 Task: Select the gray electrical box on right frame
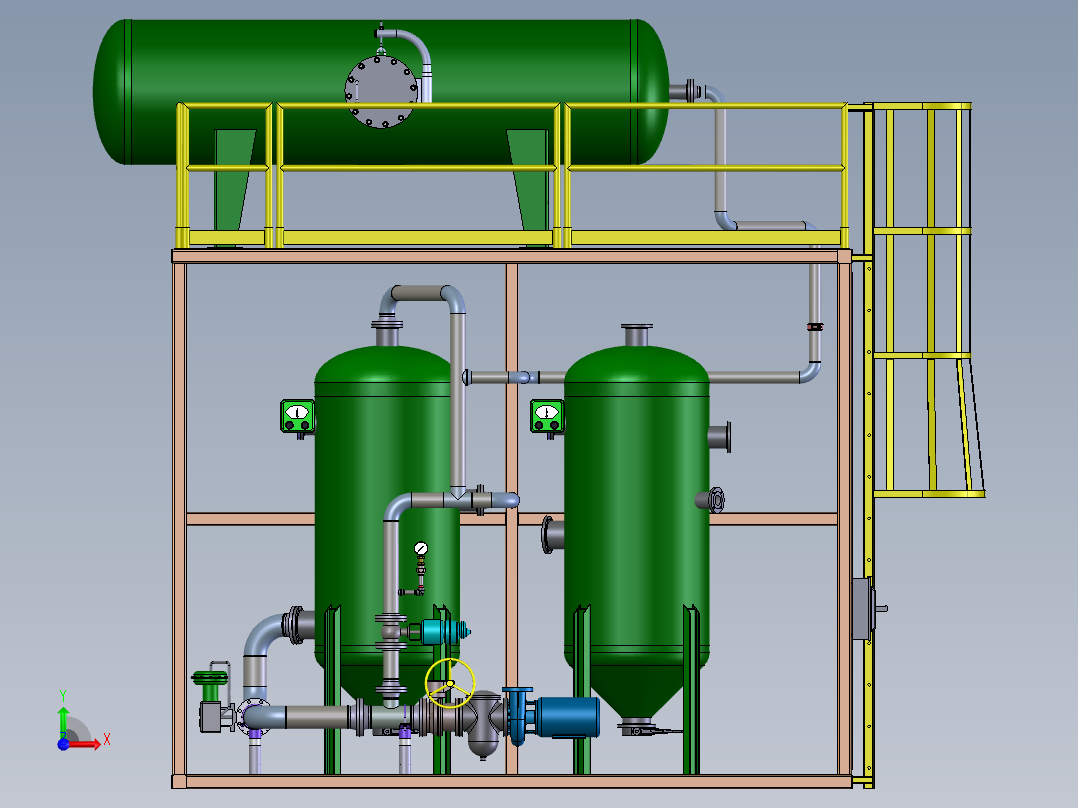coord(865,609)
